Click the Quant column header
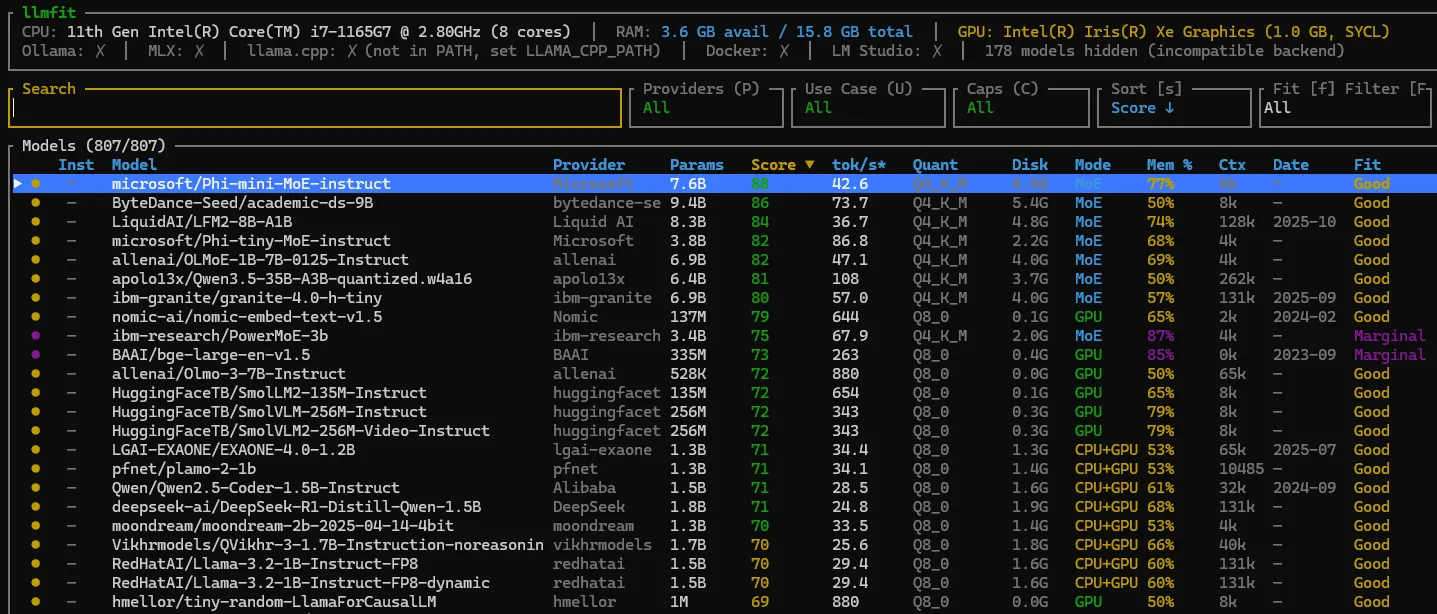 click(x=935, y=165)
